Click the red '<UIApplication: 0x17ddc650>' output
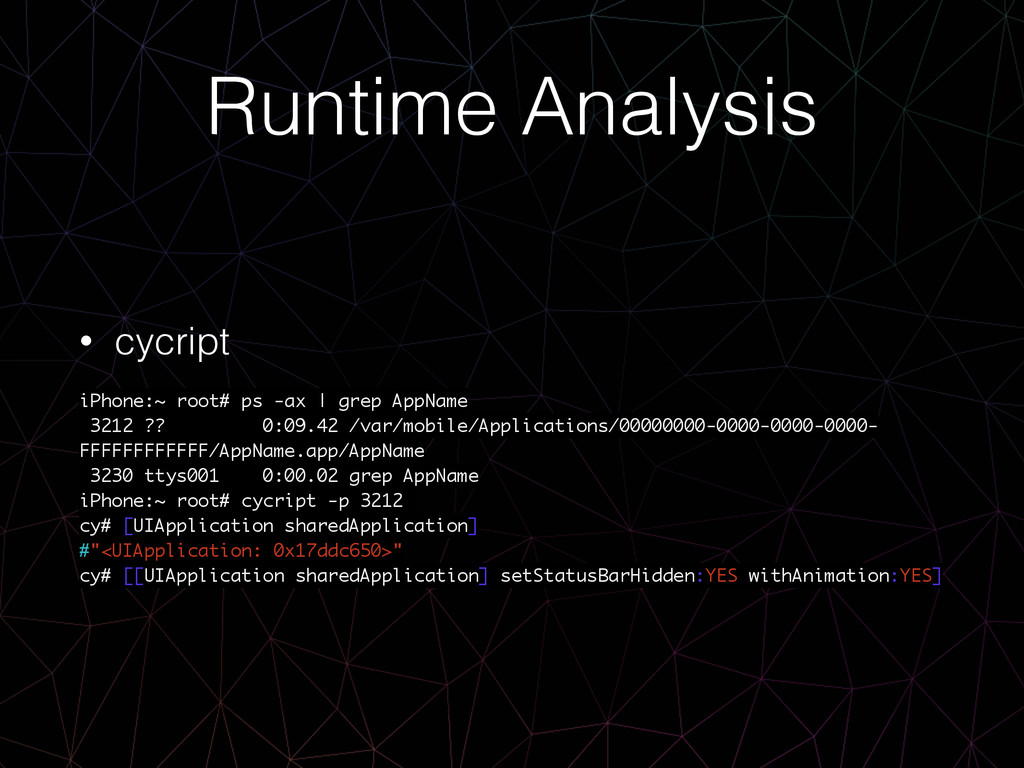Screen dimensions: 1024x768 coord(246,551)
